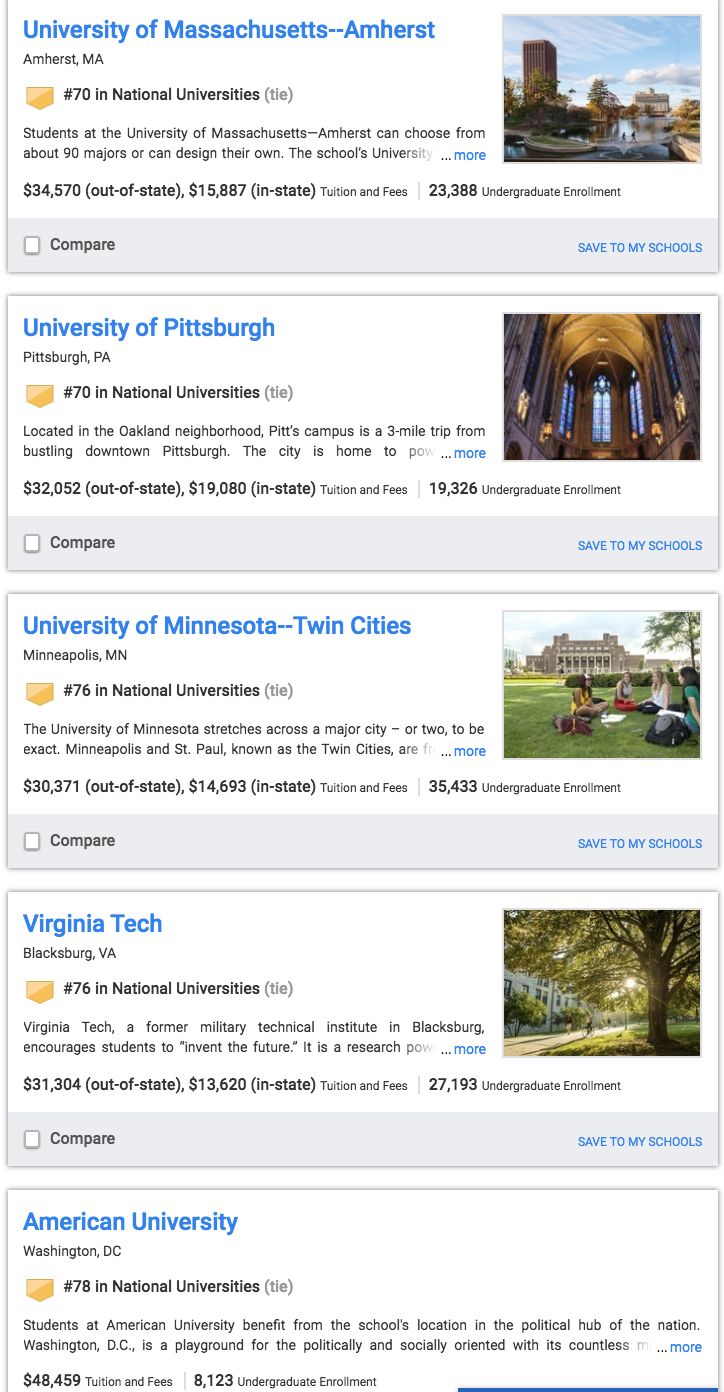Viewport: 724px width, 1392px height.
Task: Click the ranking badge icon for Minnesota--Twin Cities
Action: tap(39, 693)
